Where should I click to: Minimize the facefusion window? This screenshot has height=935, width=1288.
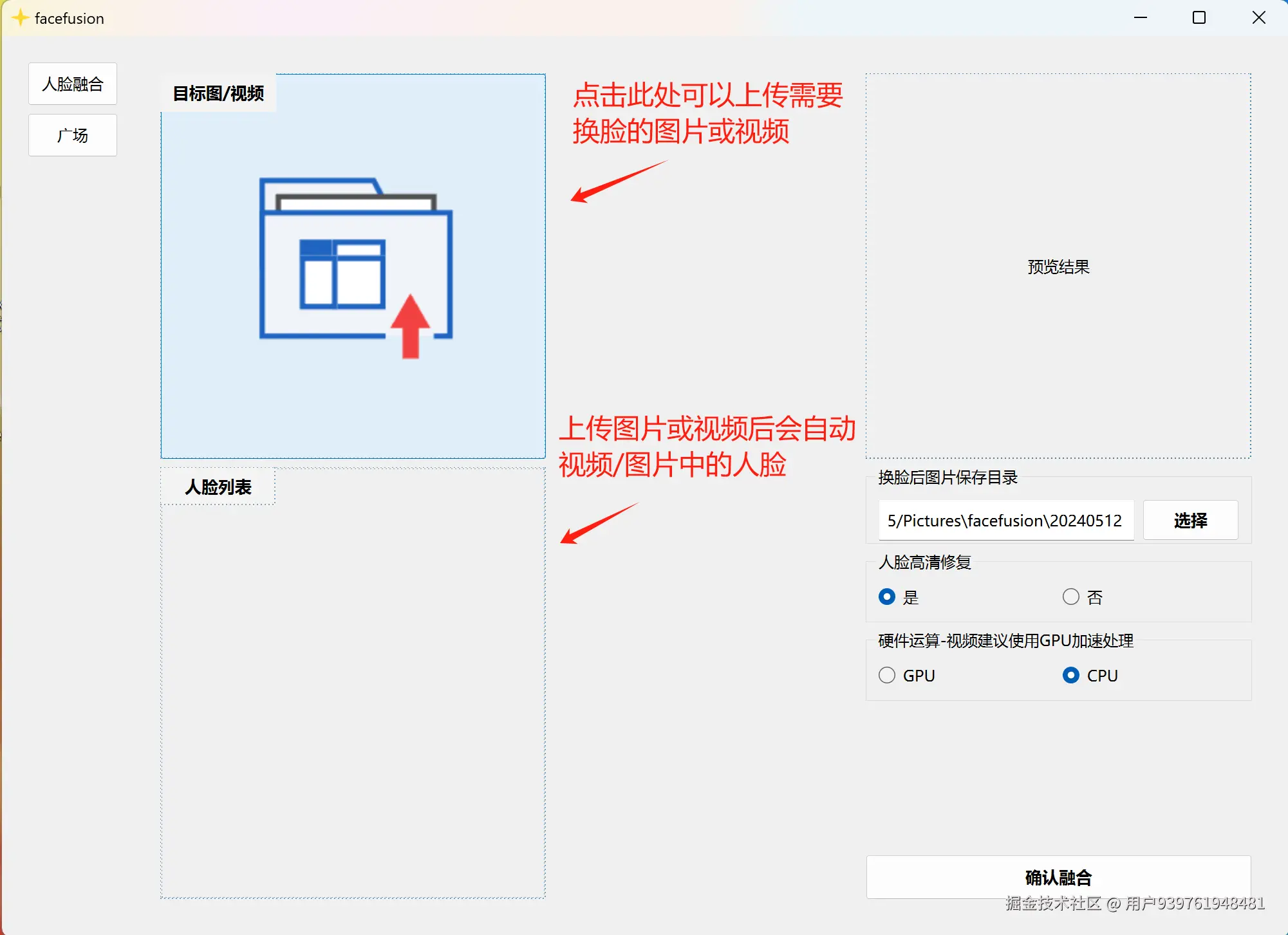pyautogui.click(x=1141, y=18)
